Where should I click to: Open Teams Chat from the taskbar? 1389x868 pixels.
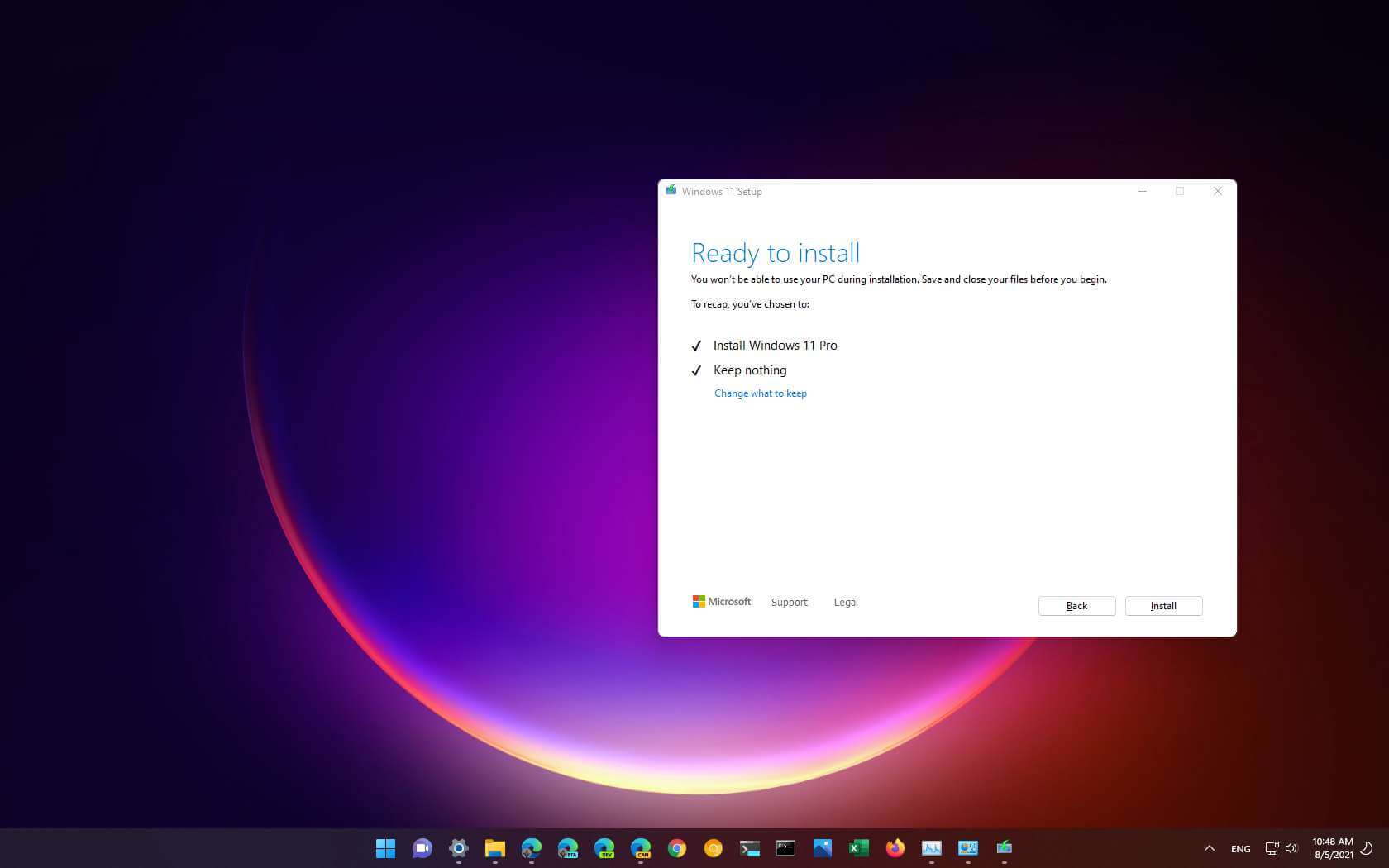[x=422, y=848]
